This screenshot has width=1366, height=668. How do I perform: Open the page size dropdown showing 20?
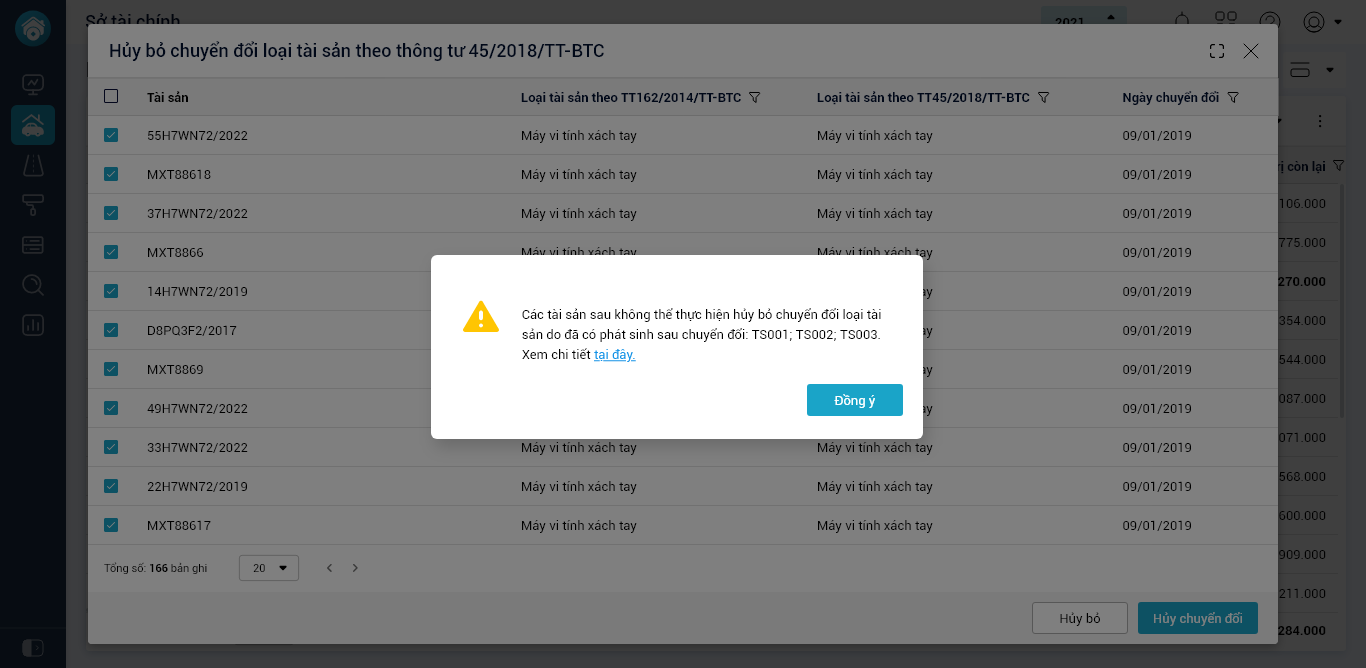(x=269, y=568)
